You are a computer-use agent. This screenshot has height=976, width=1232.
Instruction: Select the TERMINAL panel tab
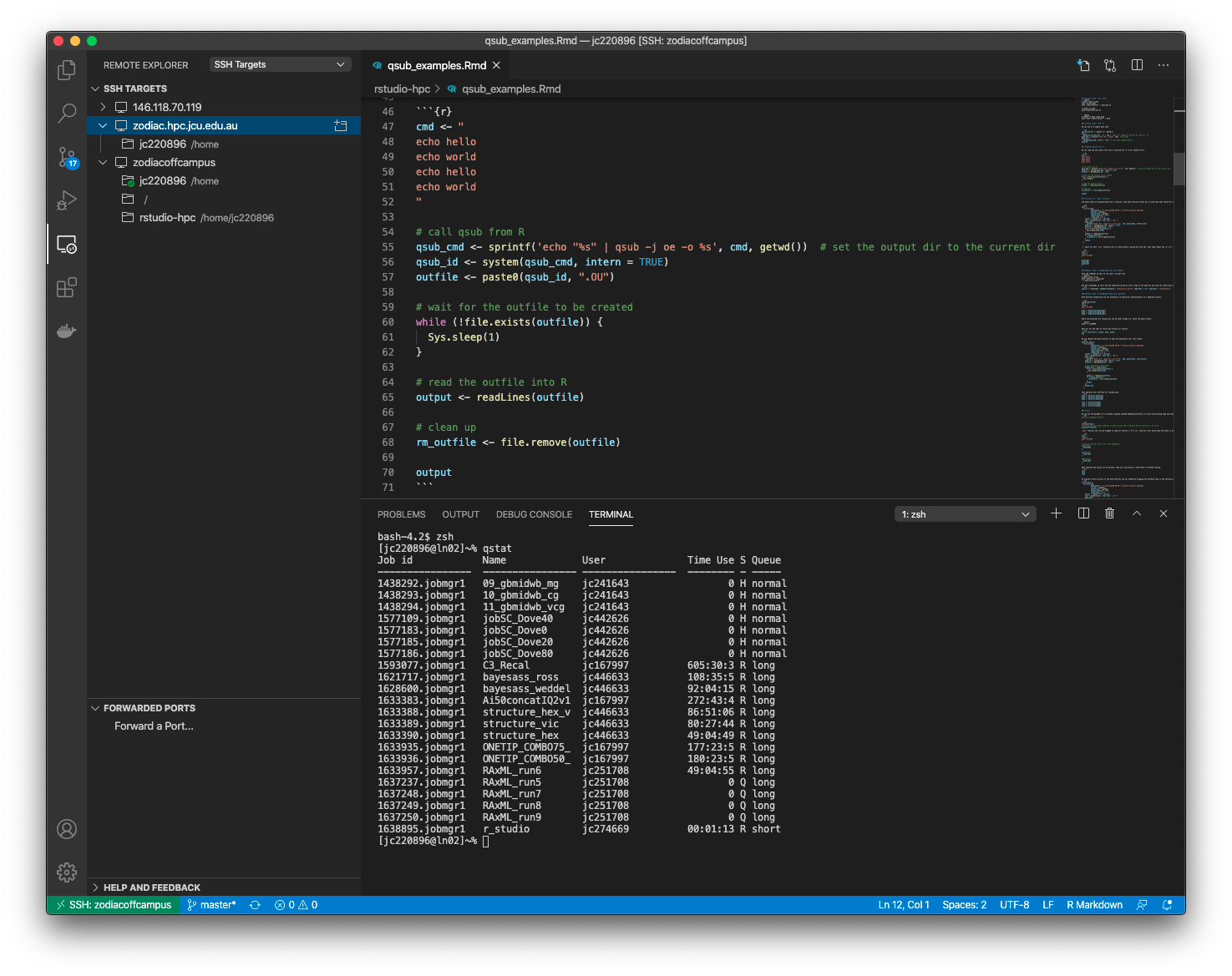pyautogui.click(x=611, y=514)
